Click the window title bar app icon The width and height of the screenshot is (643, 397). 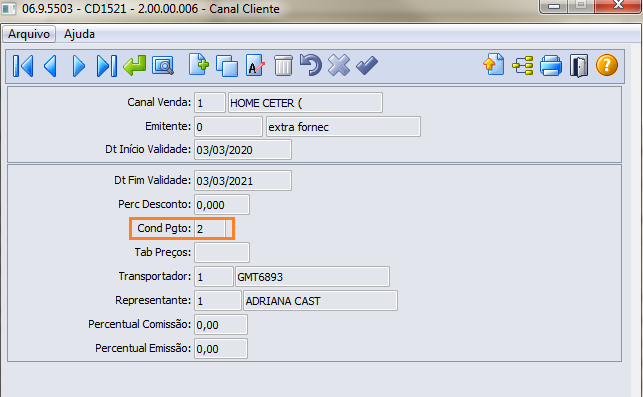tap(9, 8)
